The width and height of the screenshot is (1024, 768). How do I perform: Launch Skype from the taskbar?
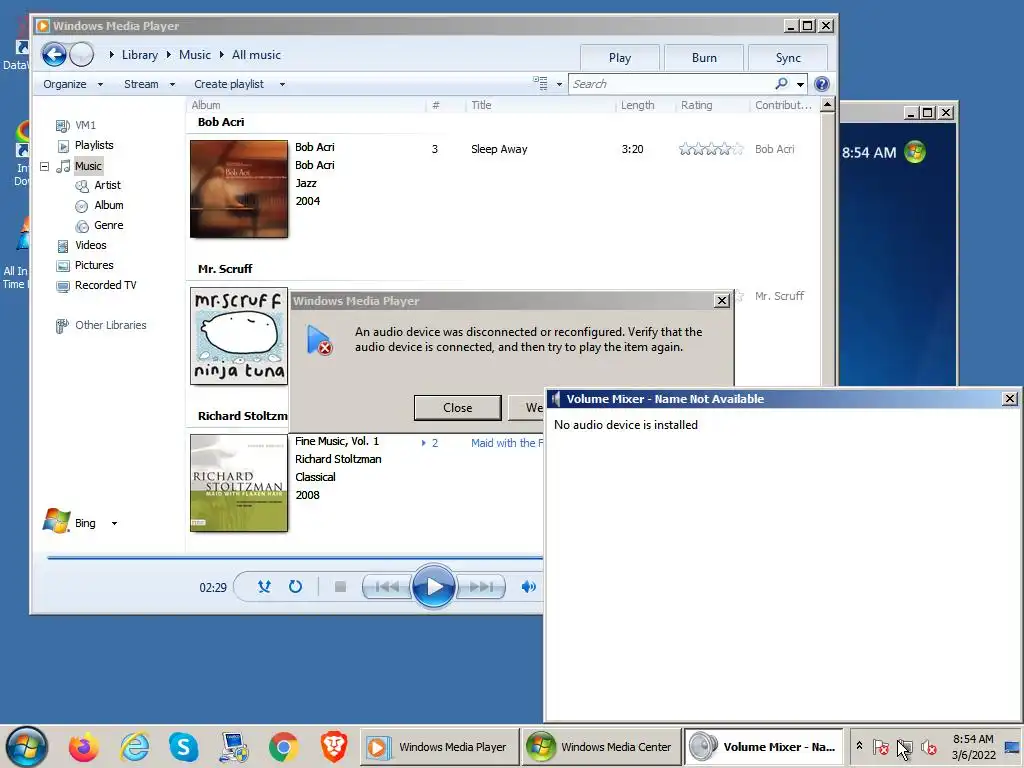click(184, 746)
